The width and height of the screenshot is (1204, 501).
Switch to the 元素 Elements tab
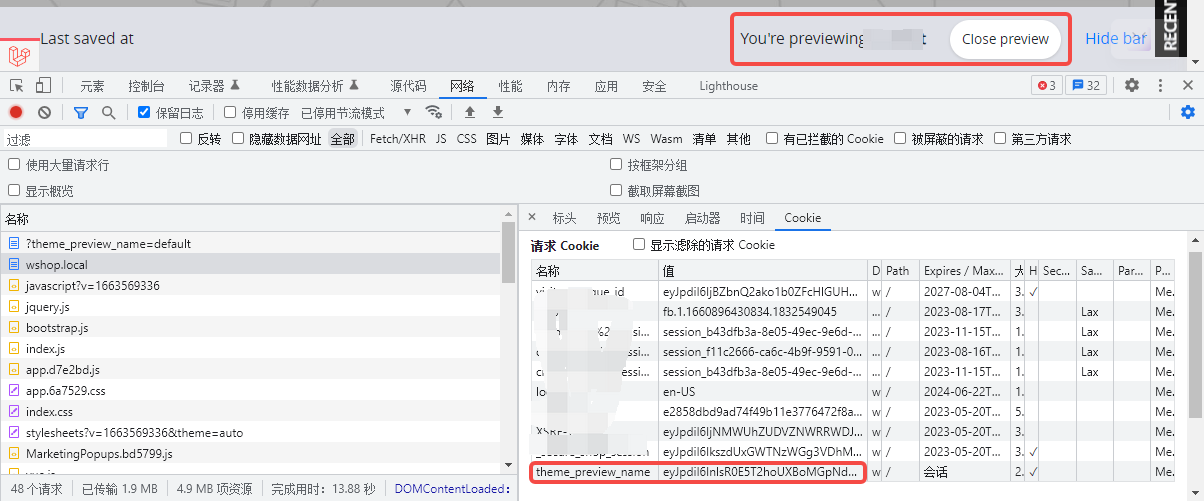tap(92, 86)
